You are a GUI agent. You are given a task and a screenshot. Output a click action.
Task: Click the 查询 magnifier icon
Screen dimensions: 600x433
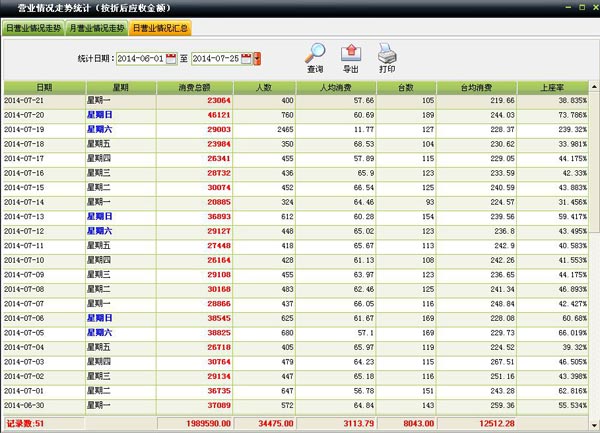point(315,53)
